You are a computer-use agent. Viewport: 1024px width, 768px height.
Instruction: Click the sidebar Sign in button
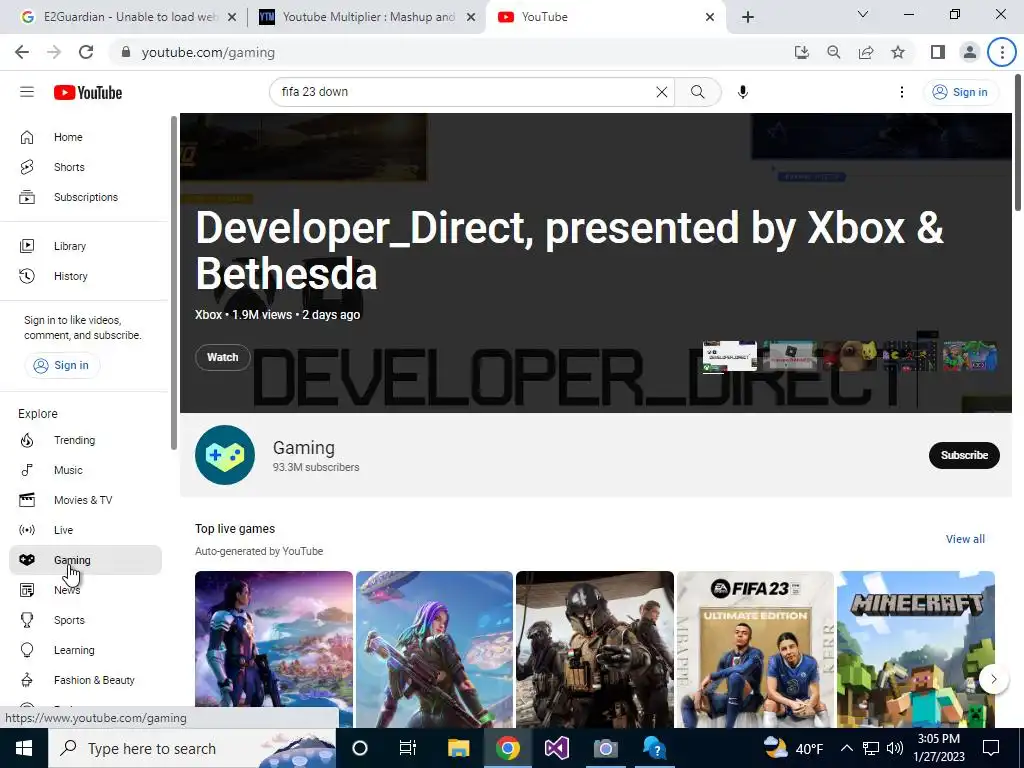[x=62, y=365]
